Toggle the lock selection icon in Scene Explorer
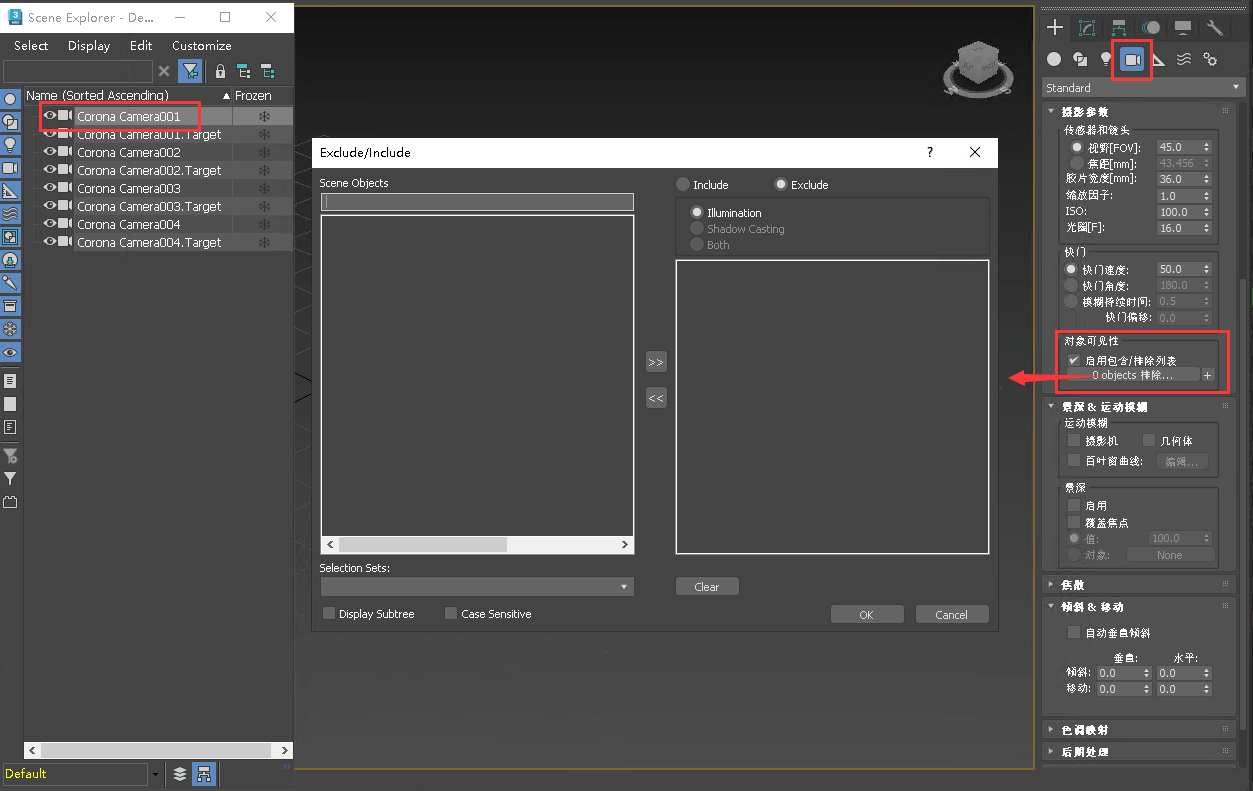The width and height of the screenshot is (1253, 791). 220,71
